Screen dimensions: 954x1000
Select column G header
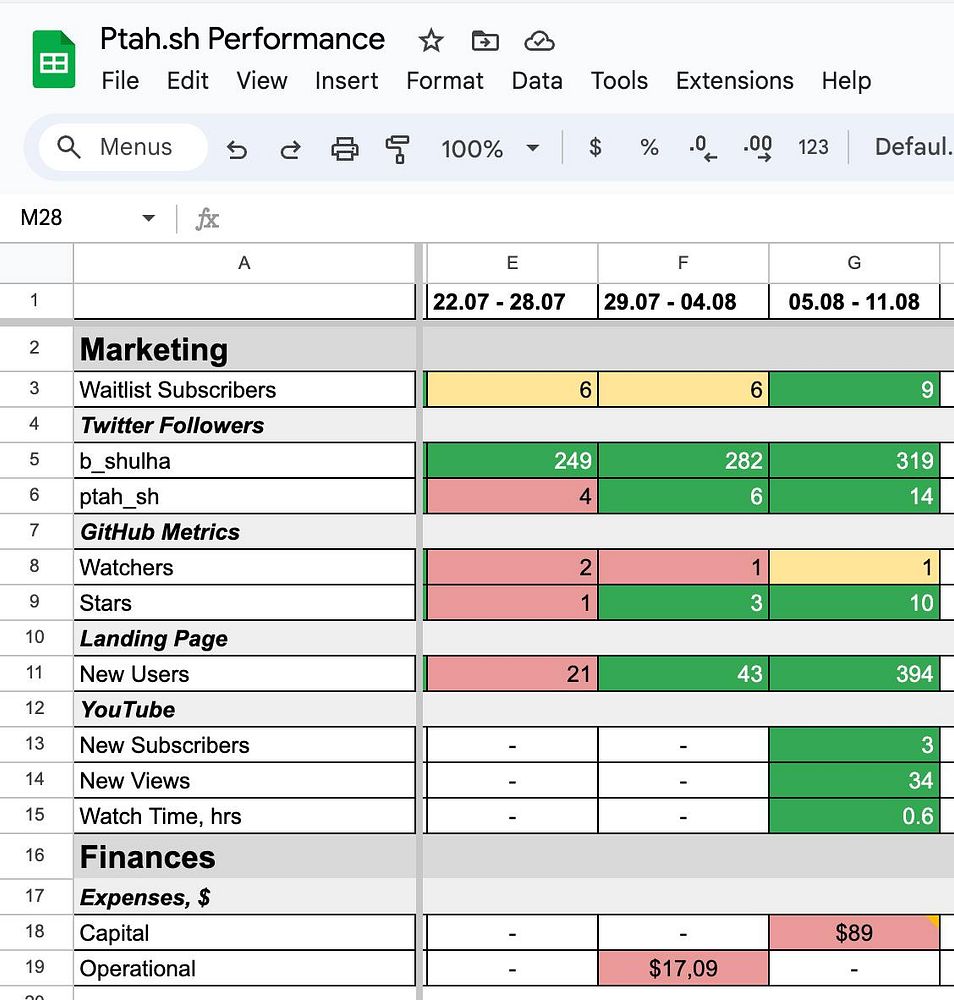pyautogui.click(x=854, y=263)
